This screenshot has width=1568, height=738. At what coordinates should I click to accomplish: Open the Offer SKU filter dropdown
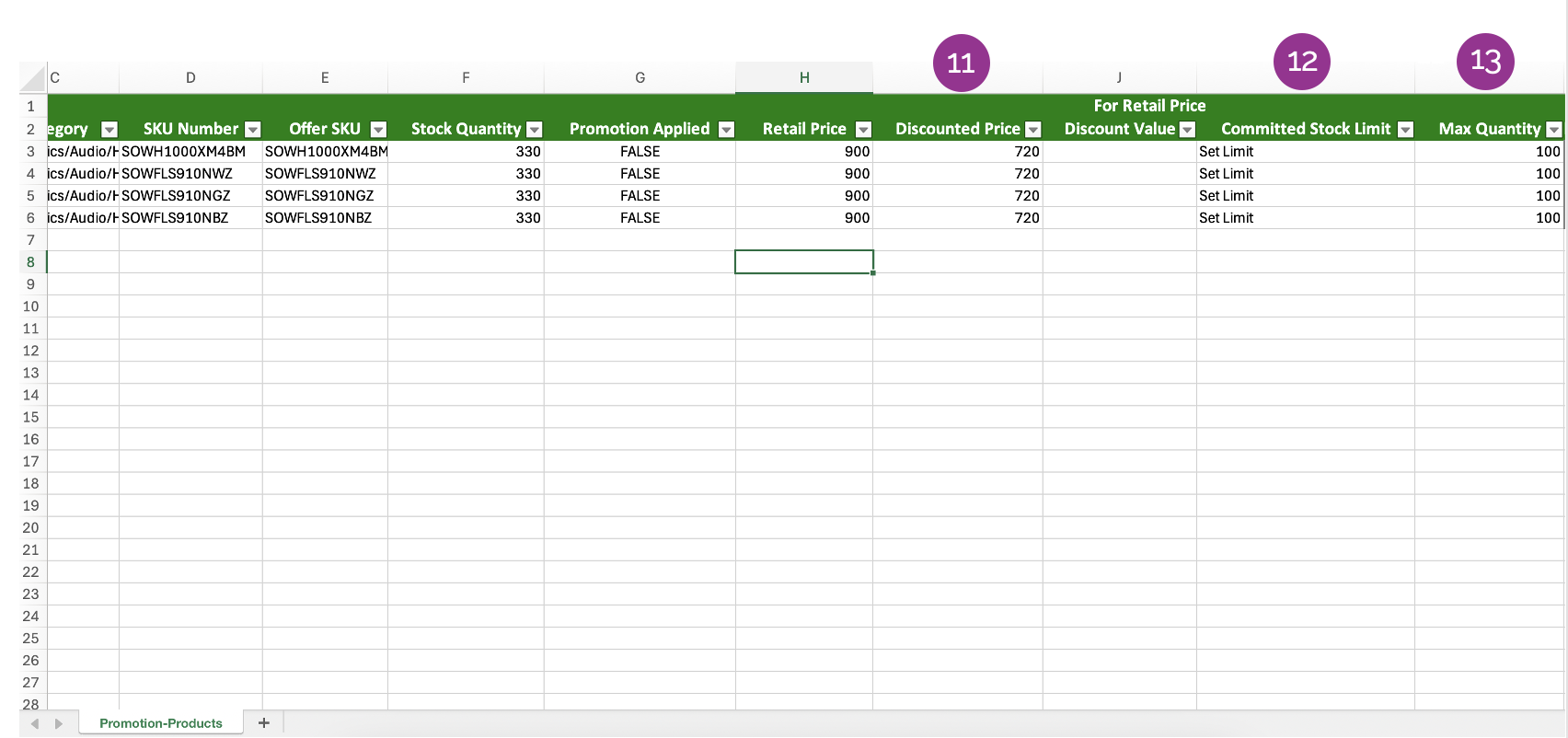[x=378, y=130]
